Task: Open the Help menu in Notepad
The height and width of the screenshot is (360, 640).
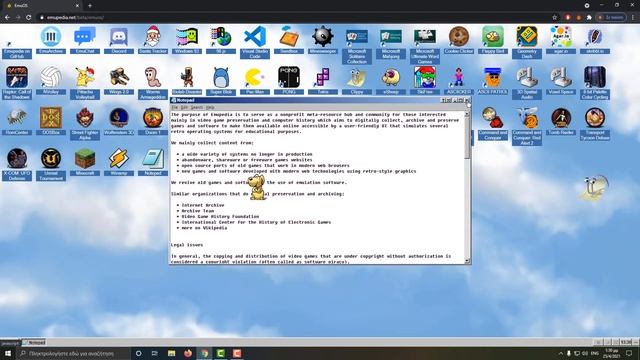Action: (210, 107)
